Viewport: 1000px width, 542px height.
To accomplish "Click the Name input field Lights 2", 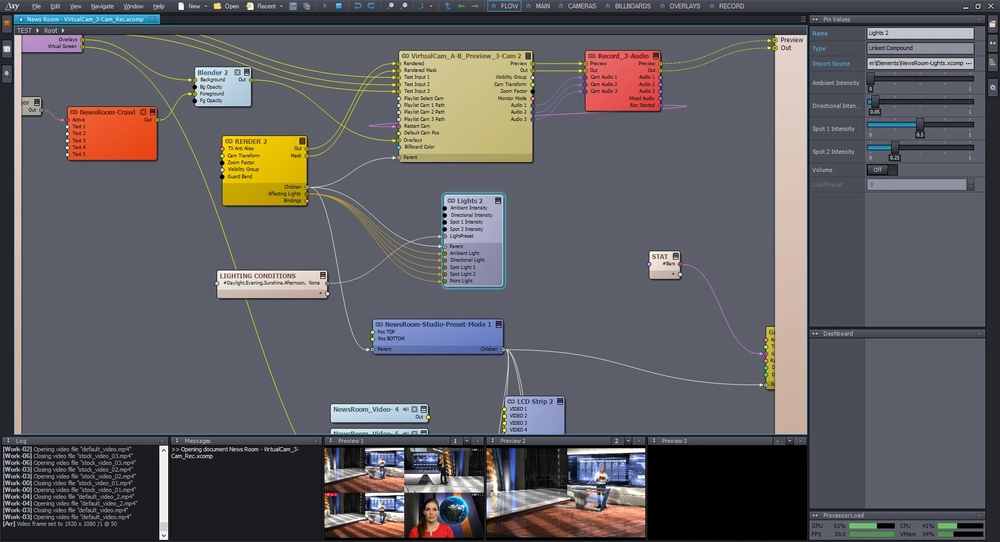I will (920, 33).
